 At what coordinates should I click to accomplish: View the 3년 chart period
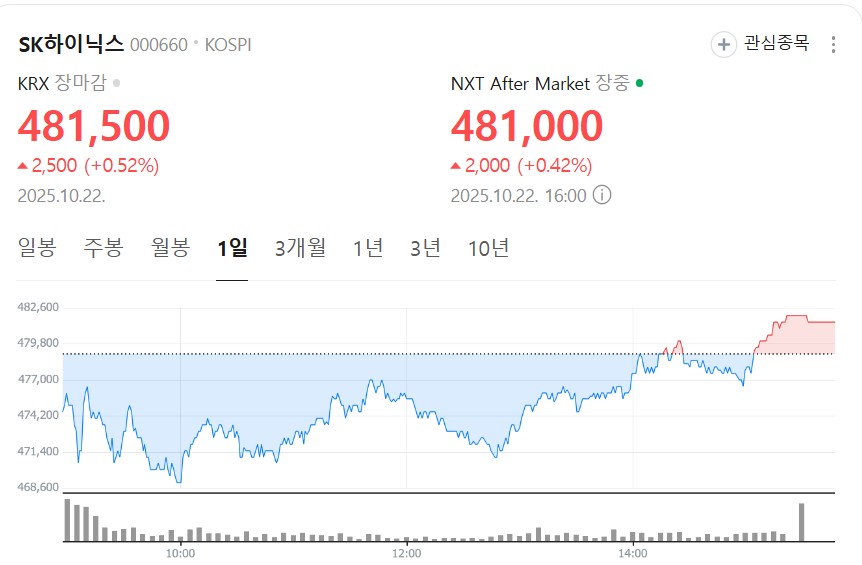[425, 248]
